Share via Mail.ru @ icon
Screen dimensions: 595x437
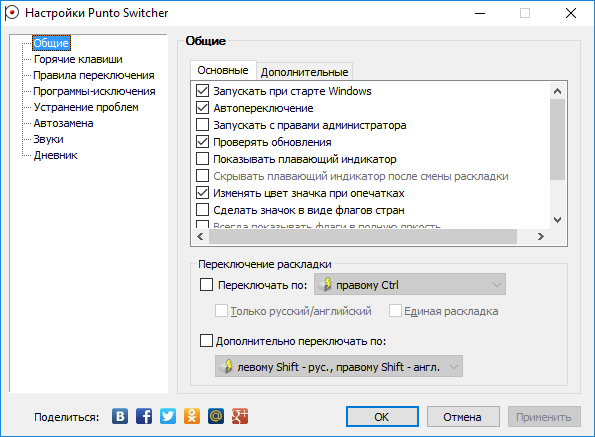216,417
